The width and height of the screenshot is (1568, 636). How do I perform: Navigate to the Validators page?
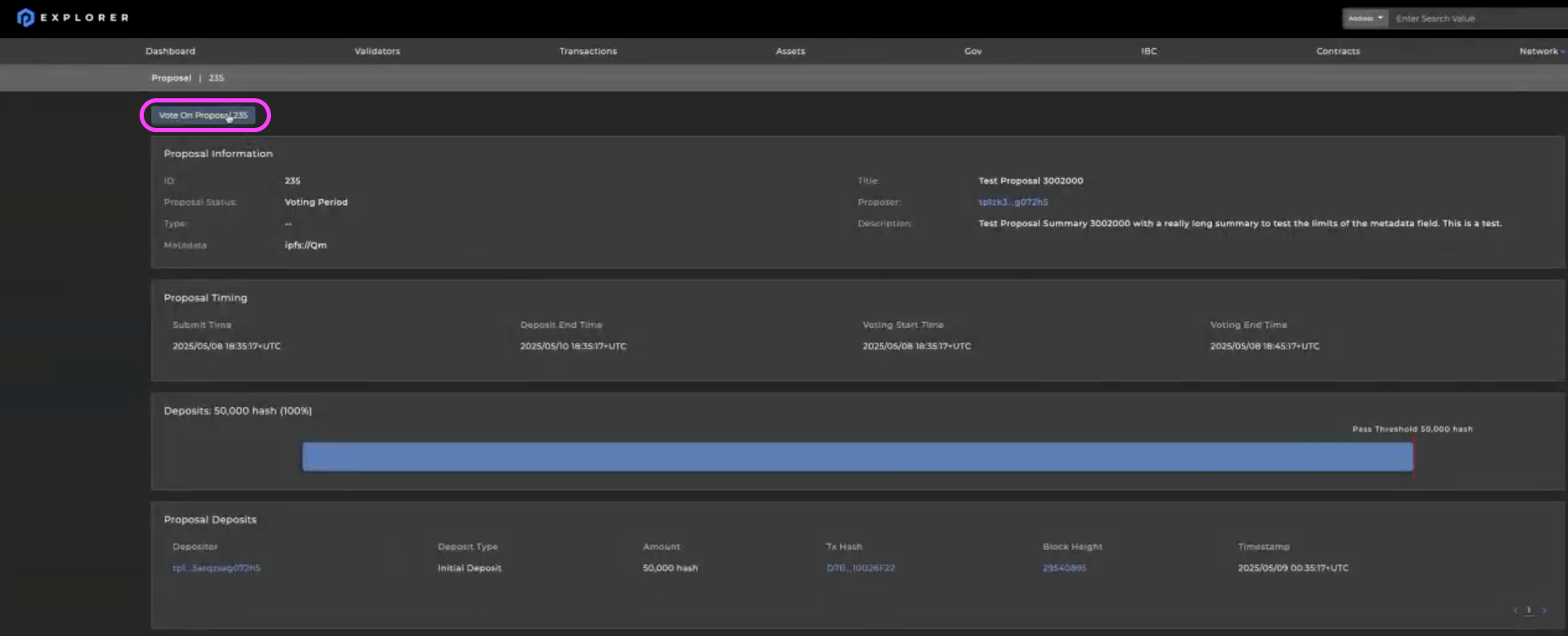point(377,51)
